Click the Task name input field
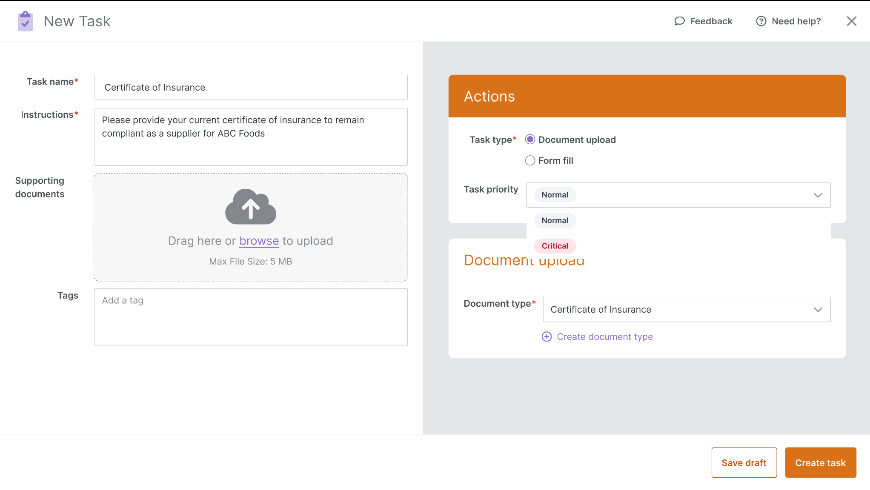The height and width of the screenshot is (490, 870). (251, 88)
